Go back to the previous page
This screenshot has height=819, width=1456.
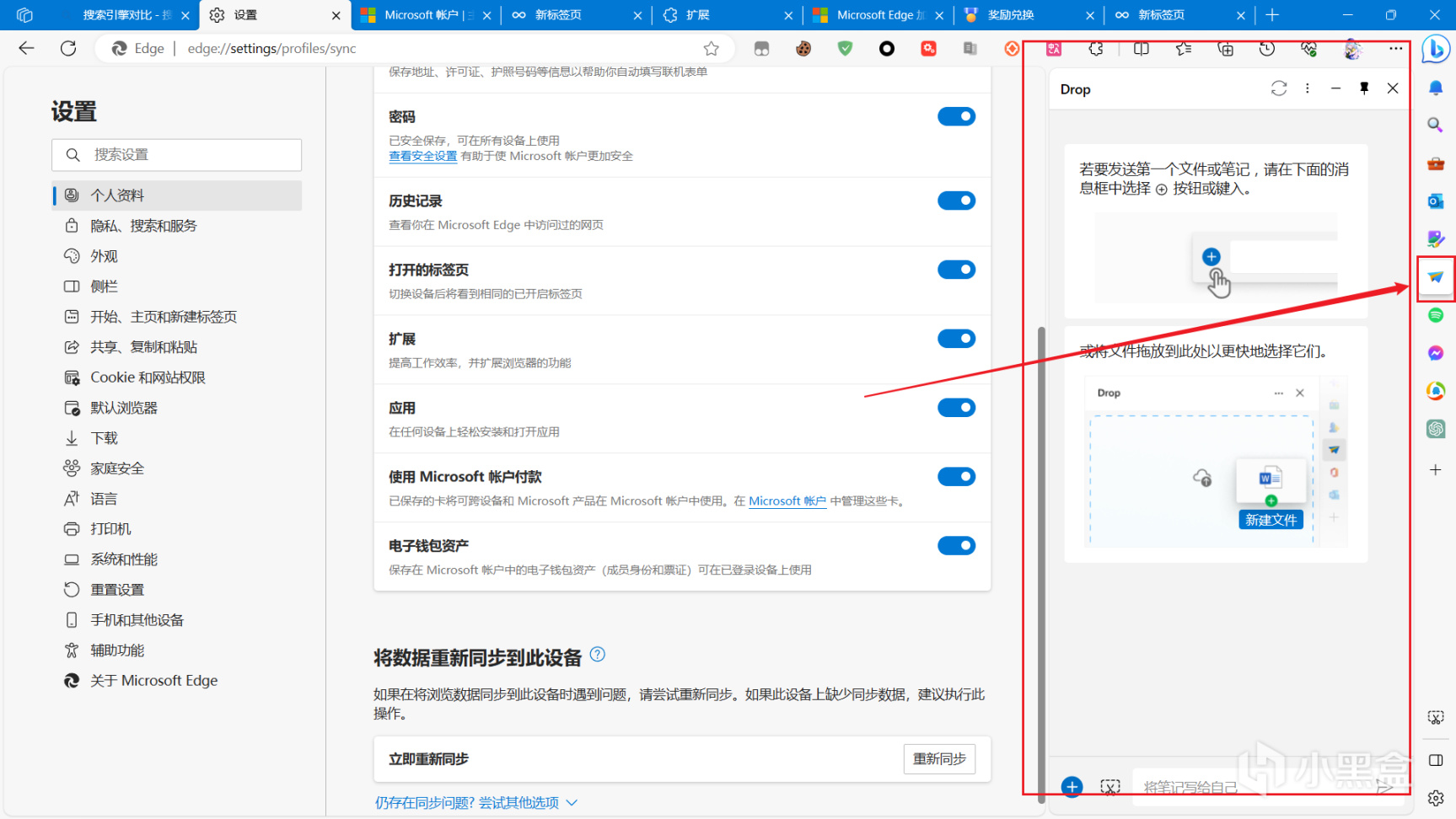tap(26, 49)
